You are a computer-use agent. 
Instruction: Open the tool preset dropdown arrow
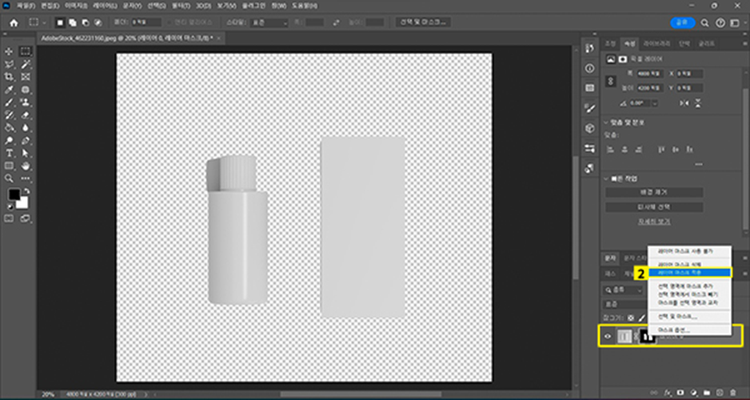point(44,22)
